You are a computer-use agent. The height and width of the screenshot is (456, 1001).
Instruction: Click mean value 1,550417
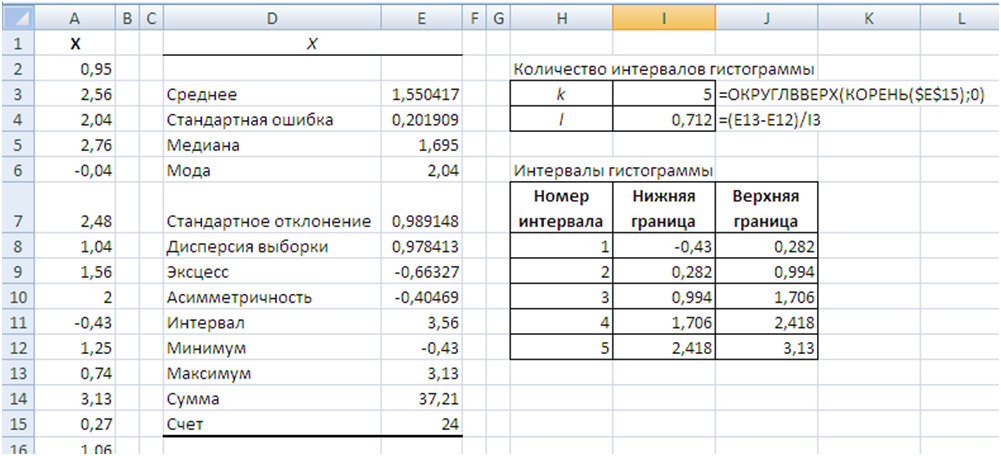click(421, 95)
